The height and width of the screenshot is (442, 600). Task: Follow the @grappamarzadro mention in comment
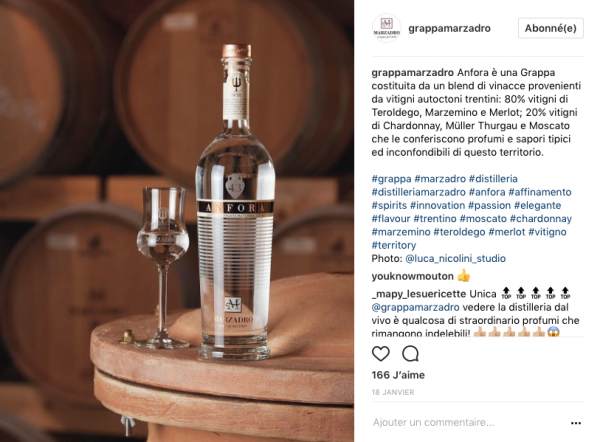pos(415,307)
